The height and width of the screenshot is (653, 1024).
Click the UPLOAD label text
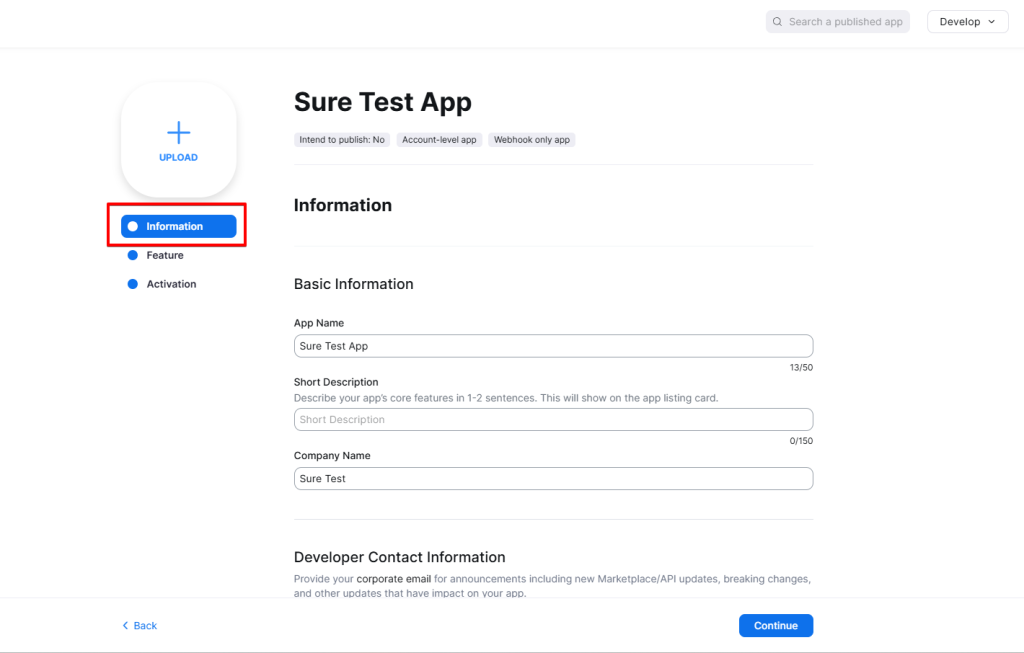coord(178,158)
